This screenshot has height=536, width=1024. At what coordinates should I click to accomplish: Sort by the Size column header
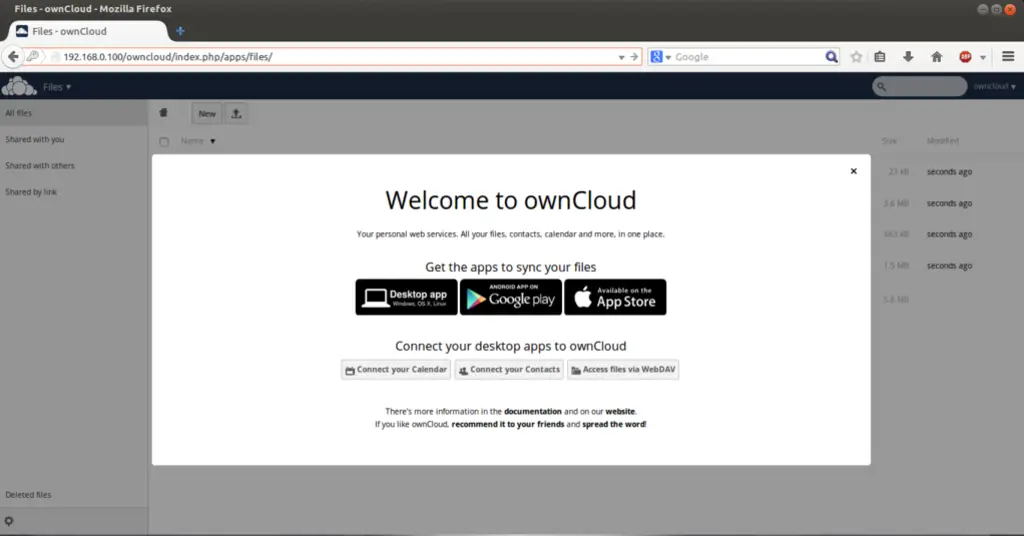coord(889,141)
